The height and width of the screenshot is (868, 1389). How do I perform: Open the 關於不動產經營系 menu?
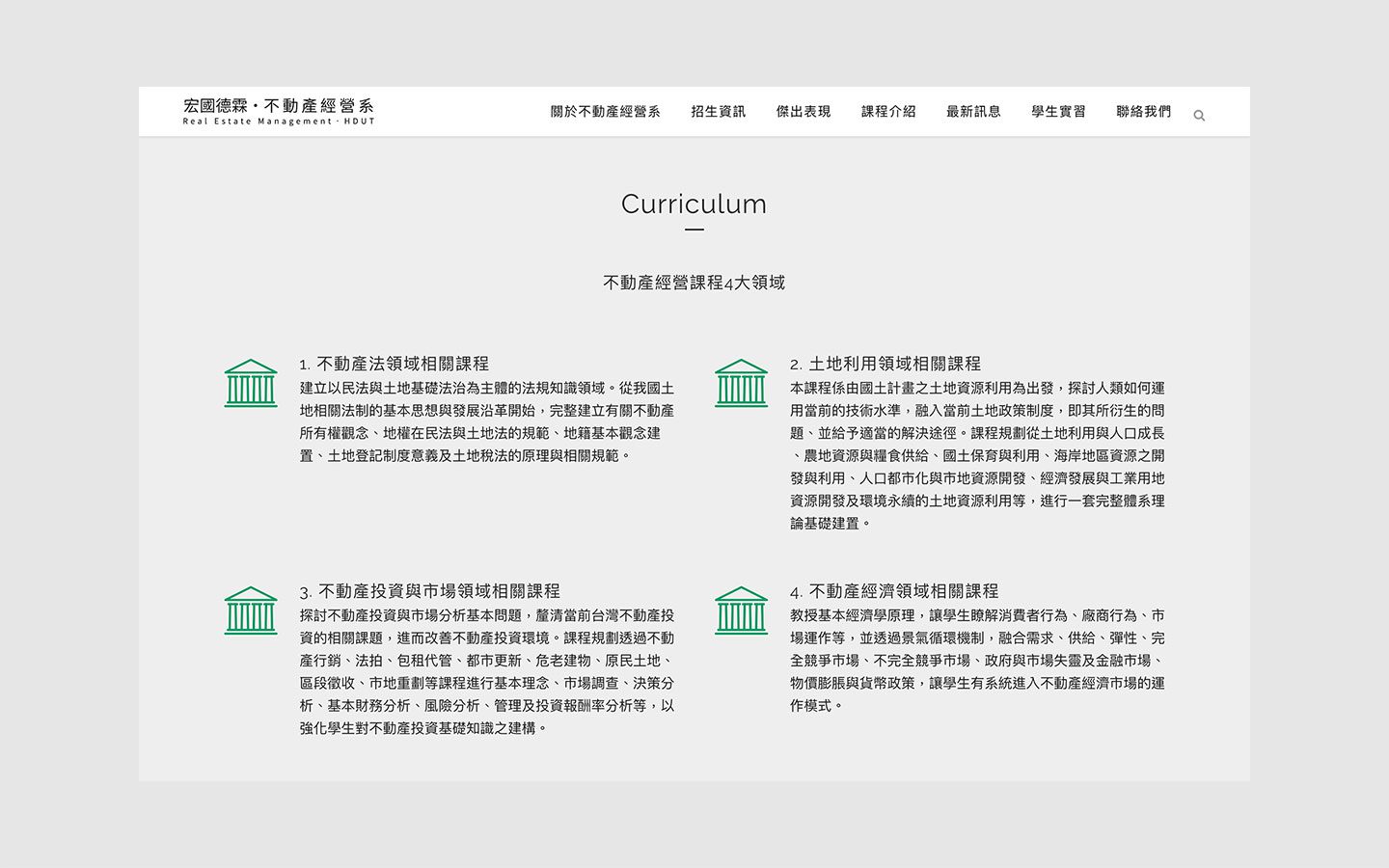[605, 112]
